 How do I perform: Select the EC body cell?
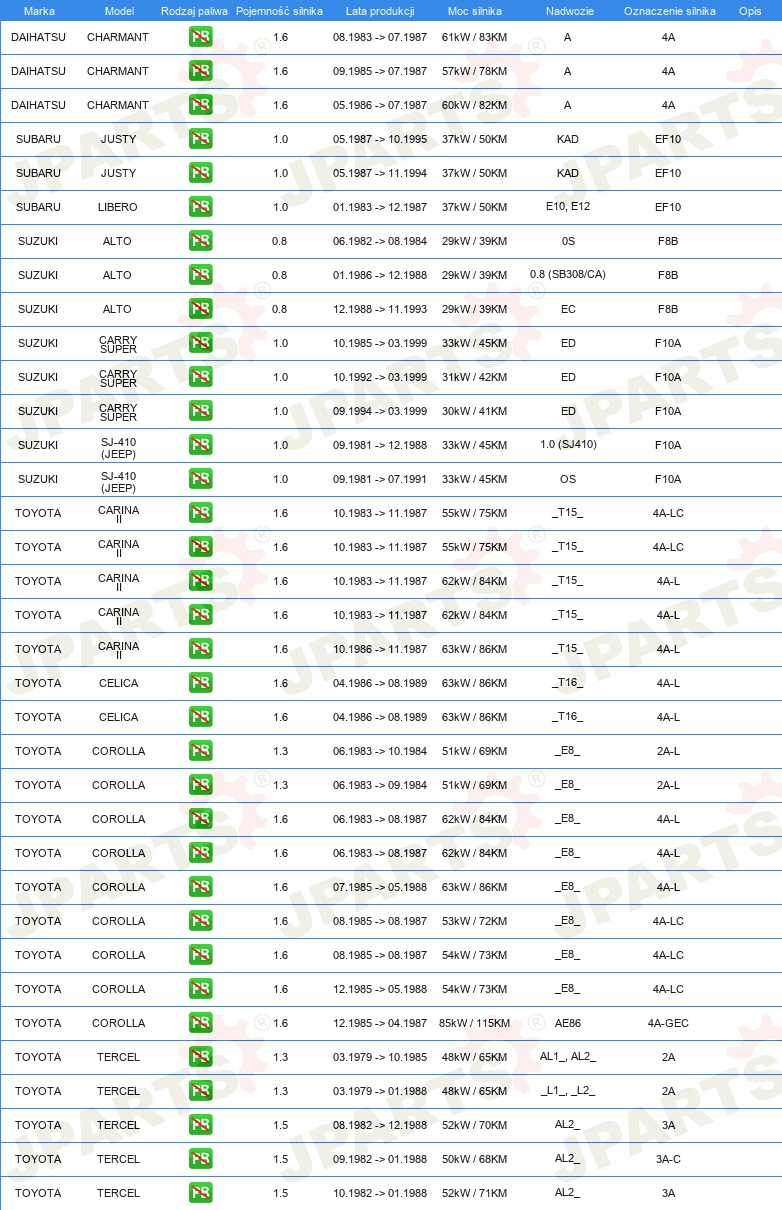point(568,309)
